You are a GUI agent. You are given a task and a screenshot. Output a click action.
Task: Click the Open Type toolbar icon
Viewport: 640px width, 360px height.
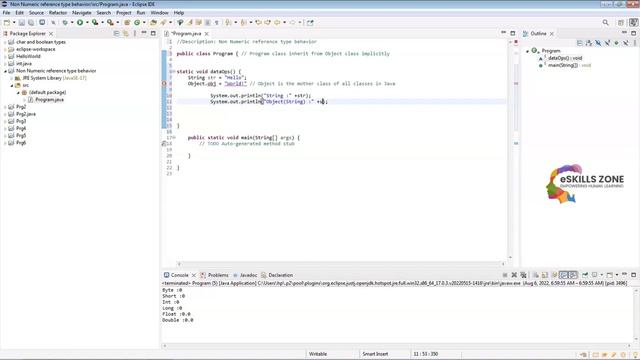pos(153,23)
